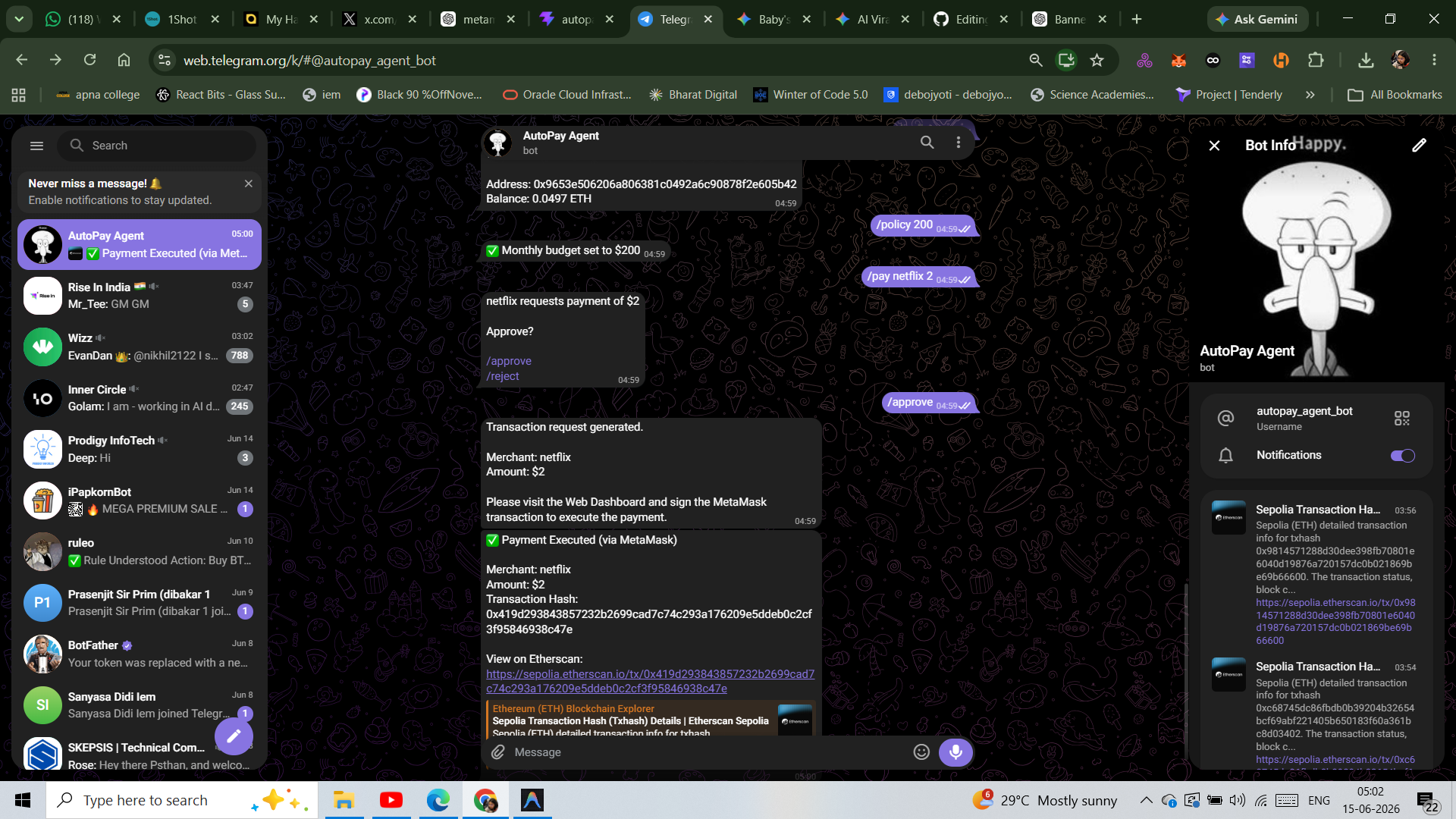
Task: Expand the tab search dropdown
Action: click(x=19, y=20)
